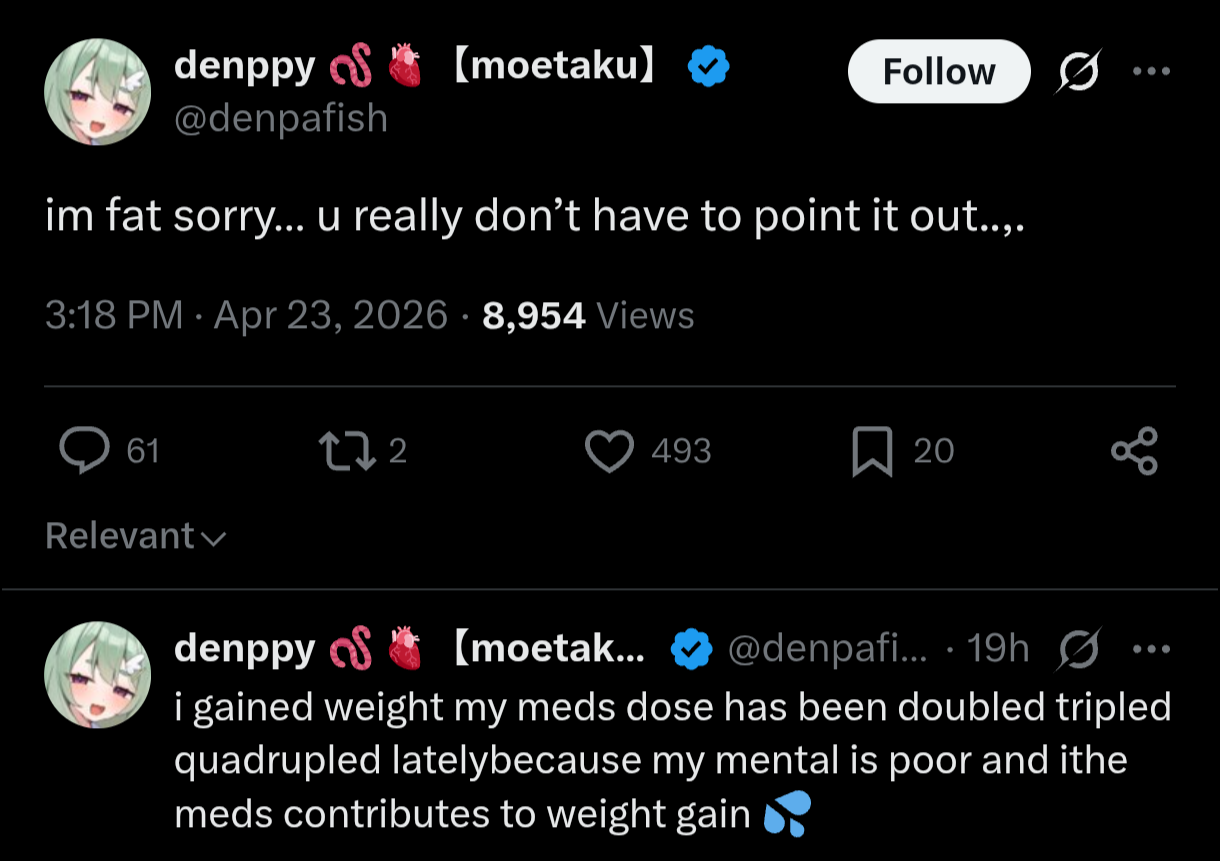Repost the tweet using retweet icon

click(345, 451)
